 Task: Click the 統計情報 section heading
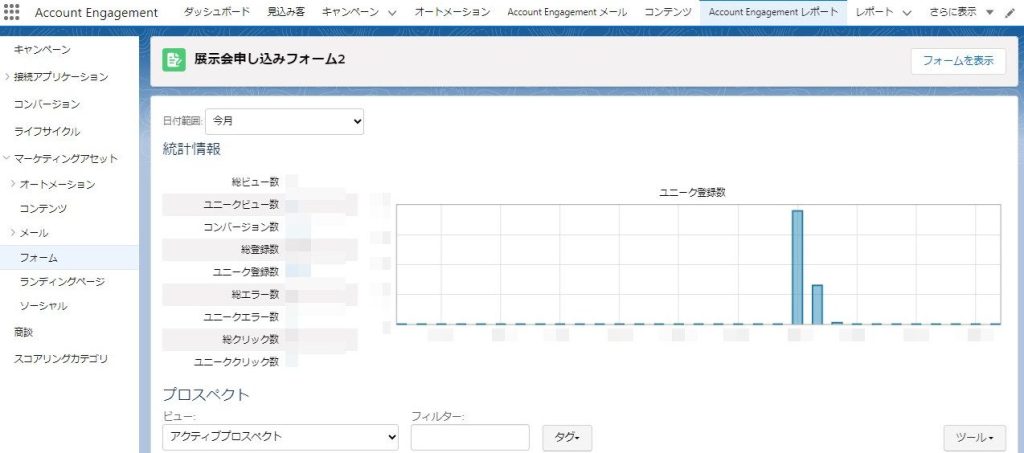(192, 149)
